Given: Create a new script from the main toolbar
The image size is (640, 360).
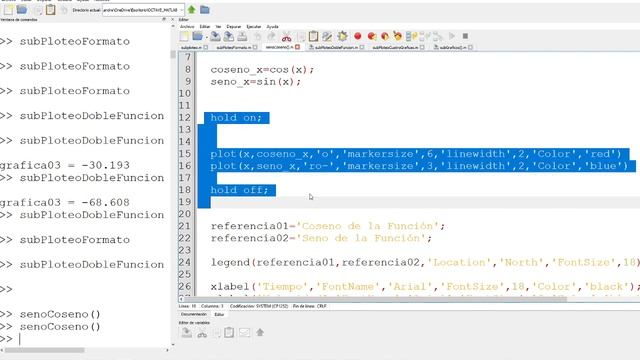Looking at the screenshot, I should (8, 9).
